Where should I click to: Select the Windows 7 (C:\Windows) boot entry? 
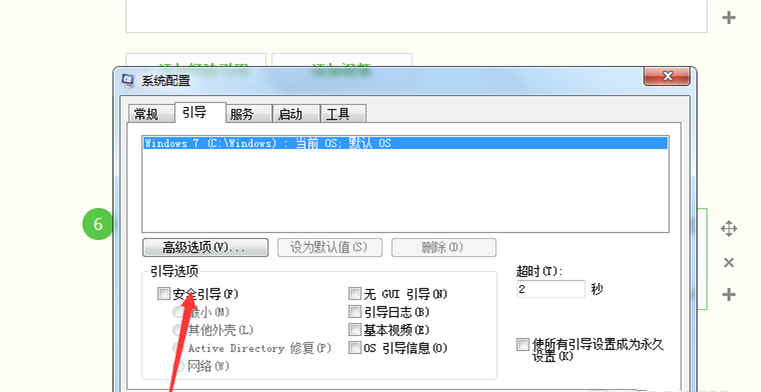click(x=405, y=143)
